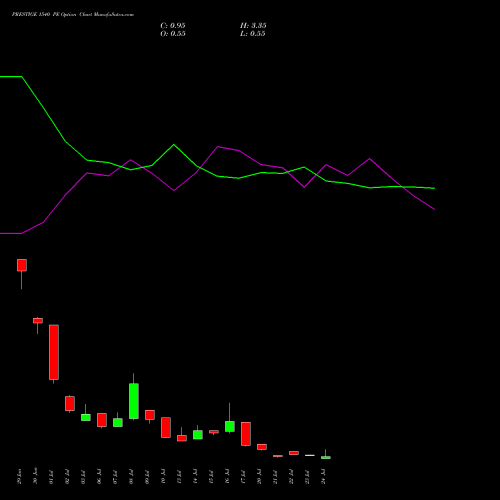This screenshot has height=500, width=500.
Task: Click the '02 Jul' date label
Action: click(67, 477)
